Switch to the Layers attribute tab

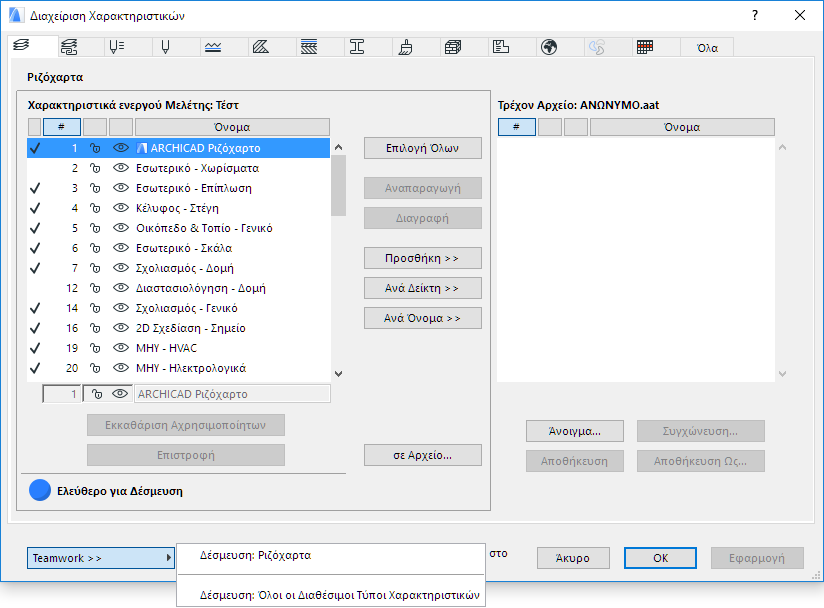click(x=21, y=46)
